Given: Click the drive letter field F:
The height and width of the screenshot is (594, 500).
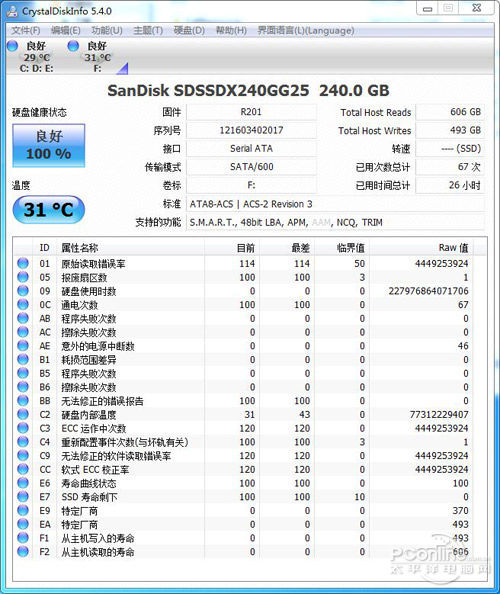Looking at the screenshot, I should point(252,185).
